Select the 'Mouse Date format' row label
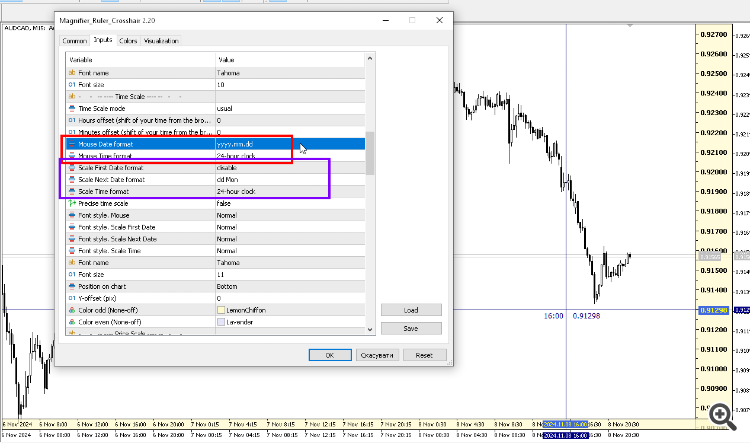Viewport: 750px width, 443px height. point(106,144)
